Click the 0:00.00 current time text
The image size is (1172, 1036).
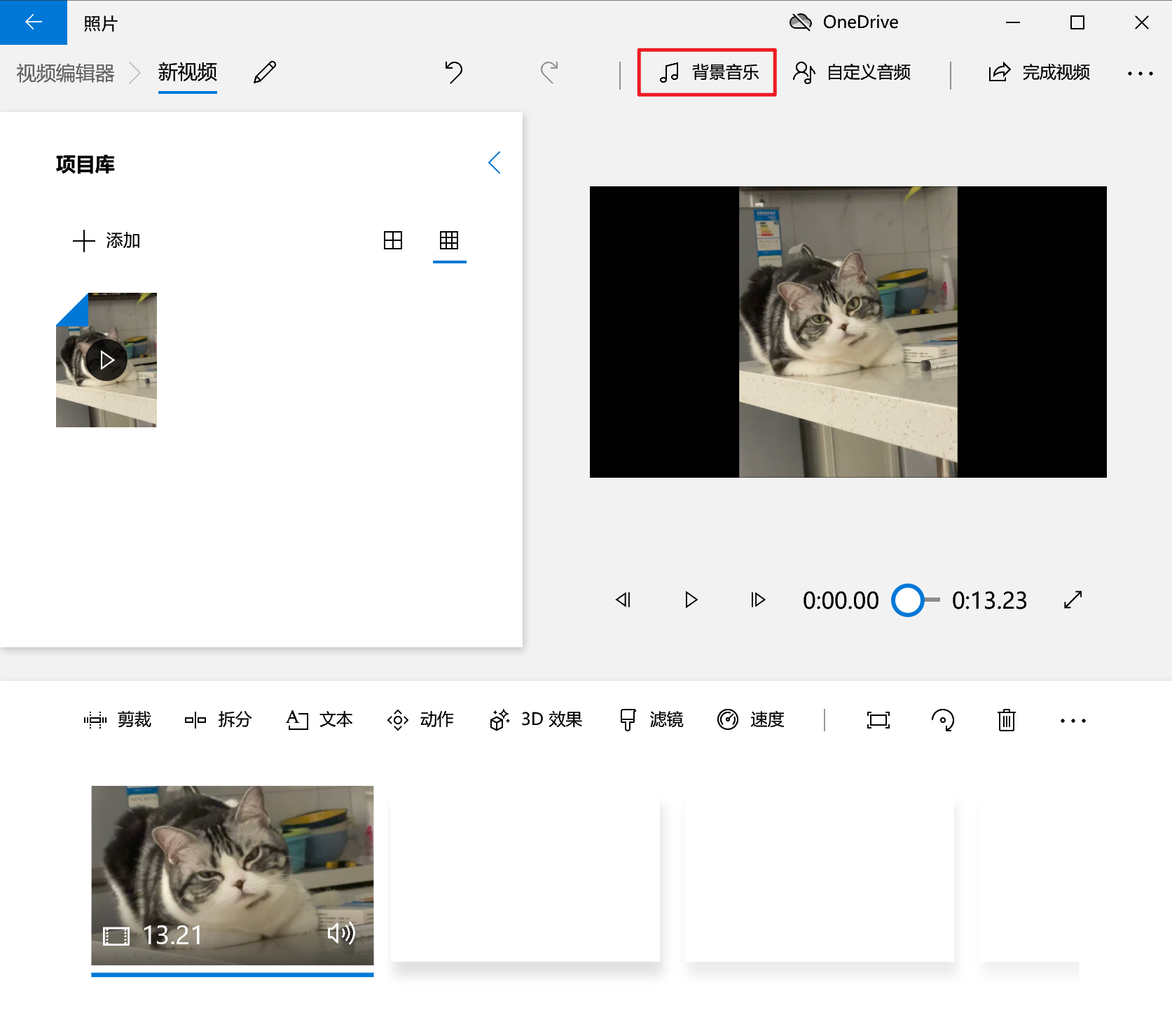coord(841,600)
